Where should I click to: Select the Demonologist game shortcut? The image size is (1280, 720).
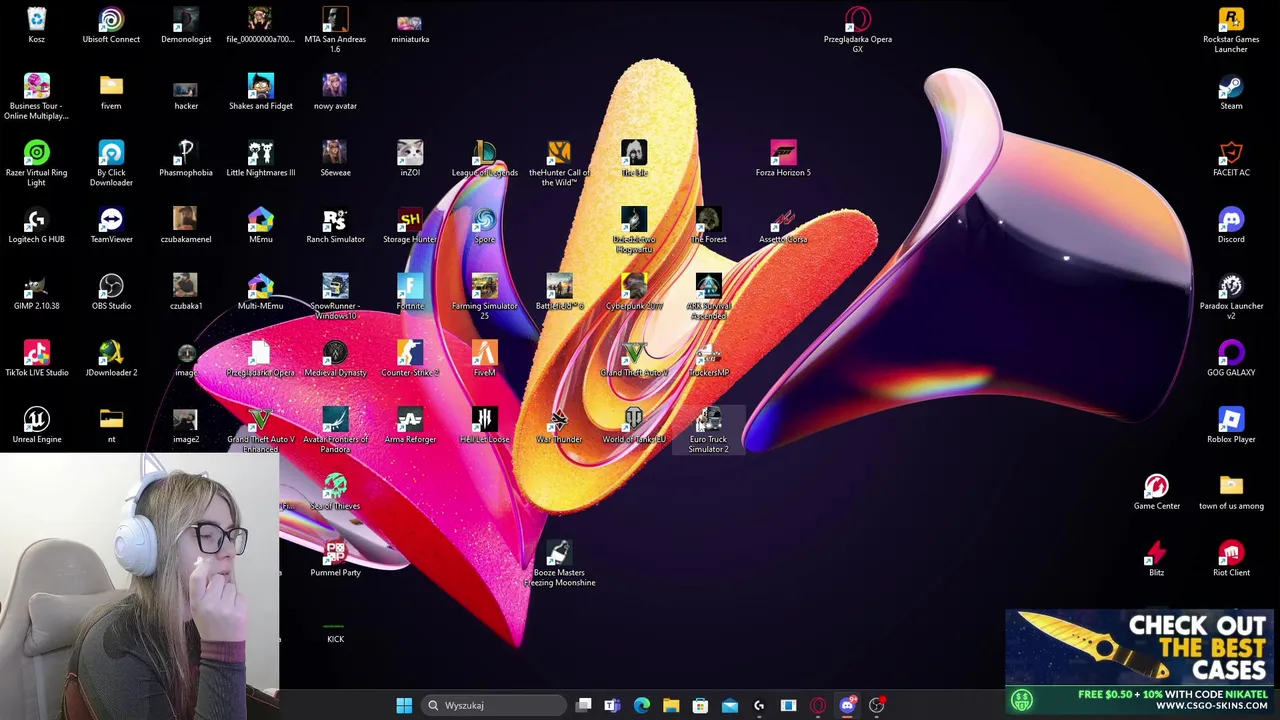(186, 26)
